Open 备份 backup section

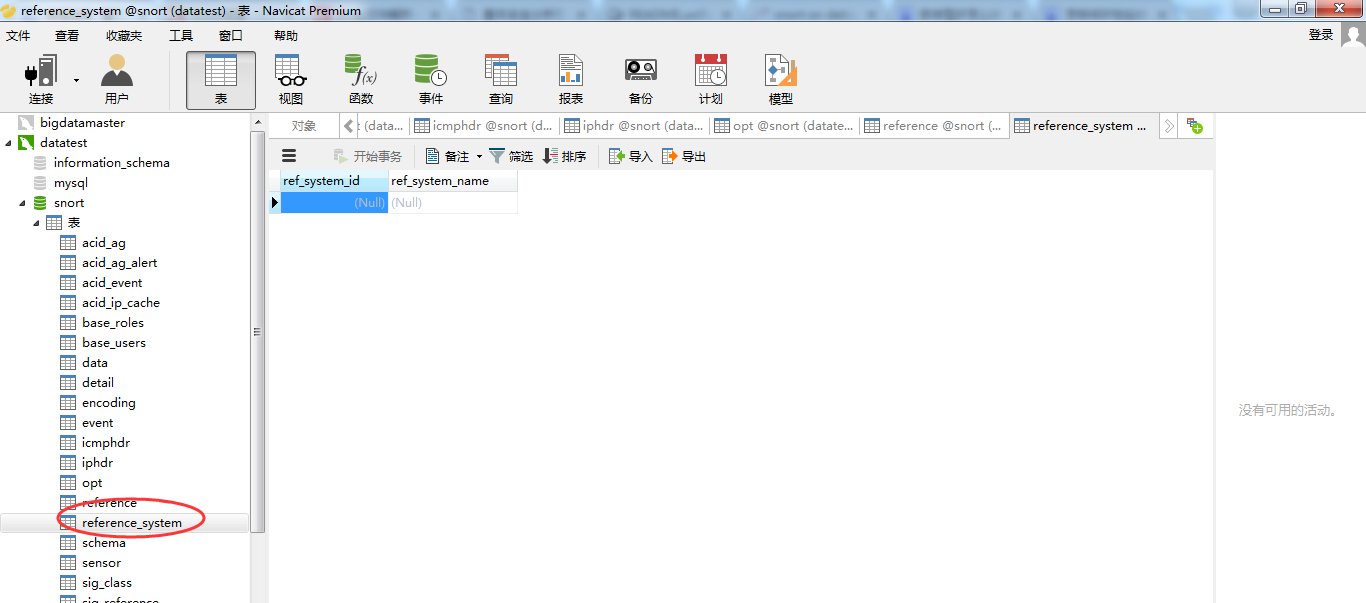(641, 80)
